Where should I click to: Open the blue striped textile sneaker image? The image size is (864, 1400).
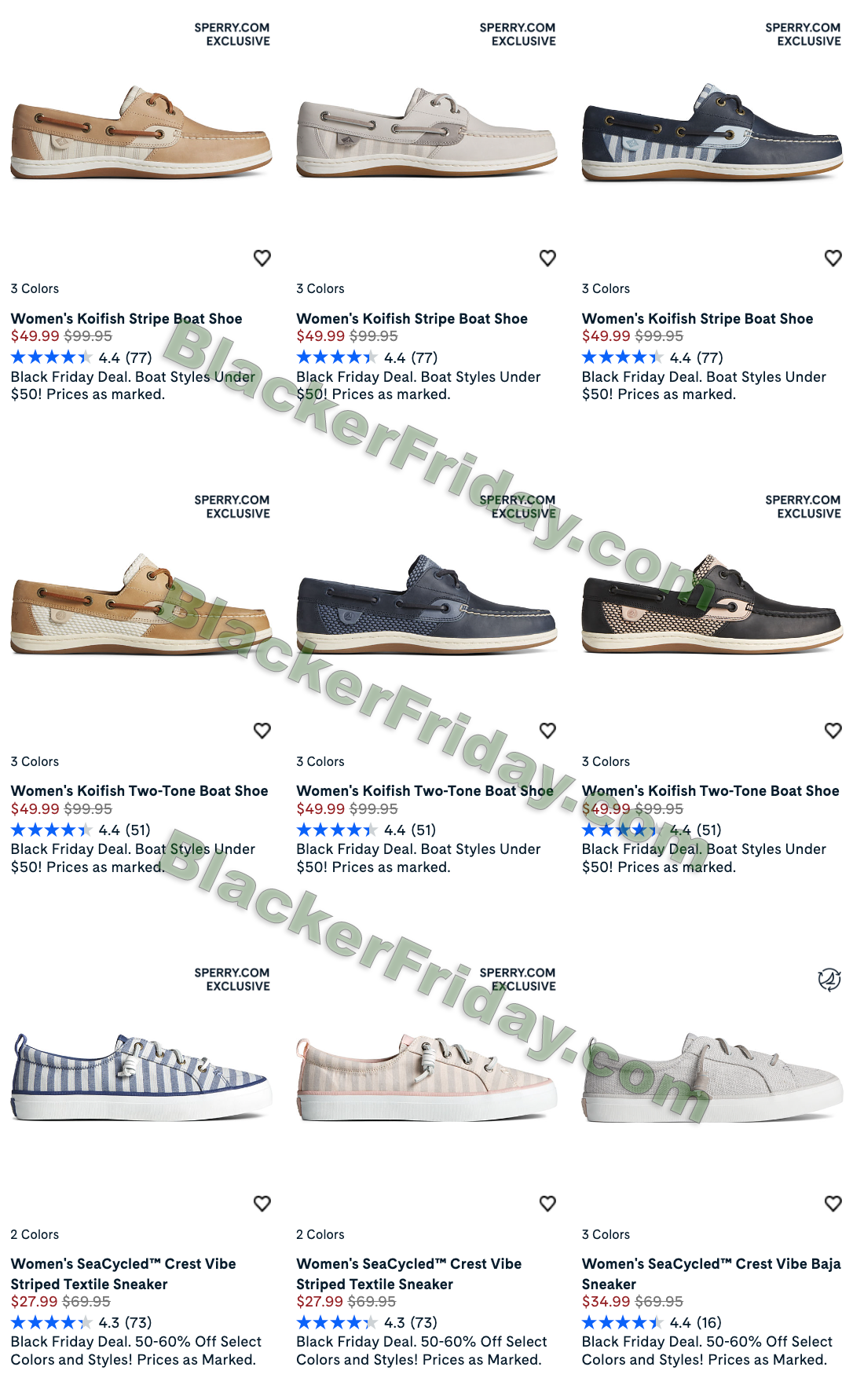tap(141, 1077)
